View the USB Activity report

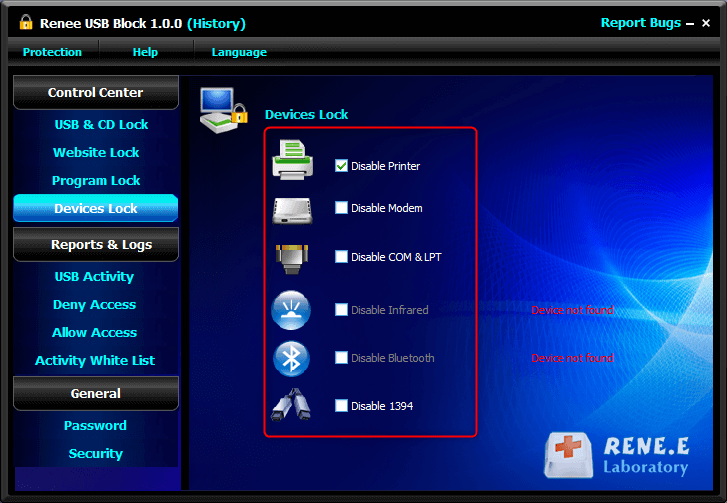(x=94, y=277)
